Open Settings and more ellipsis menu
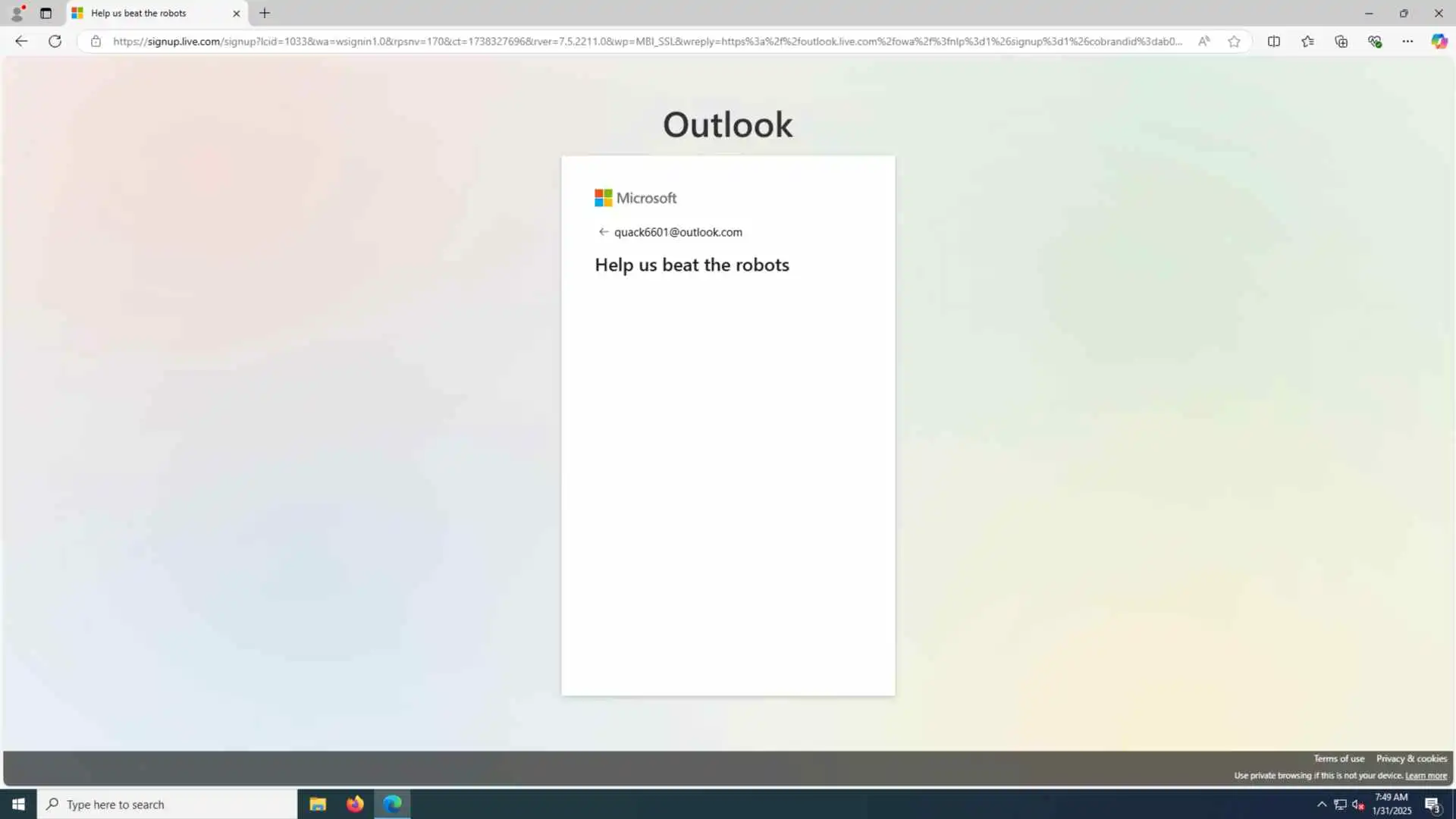1456x819 pixels. 1407,42
